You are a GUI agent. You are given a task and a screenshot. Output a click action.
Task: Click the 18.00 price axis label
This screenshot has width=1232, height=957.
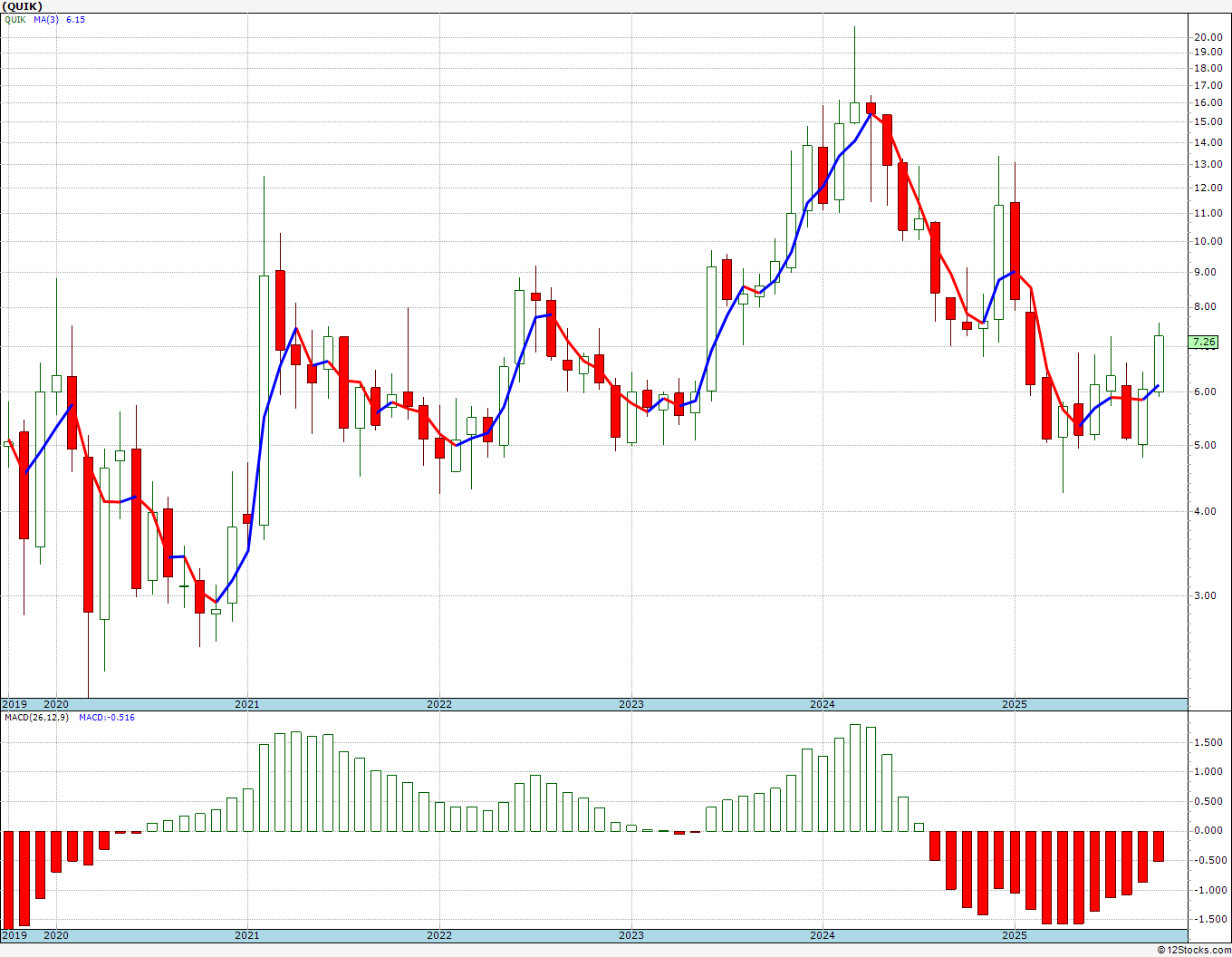pyautogui.click(x=1208, y=68)
